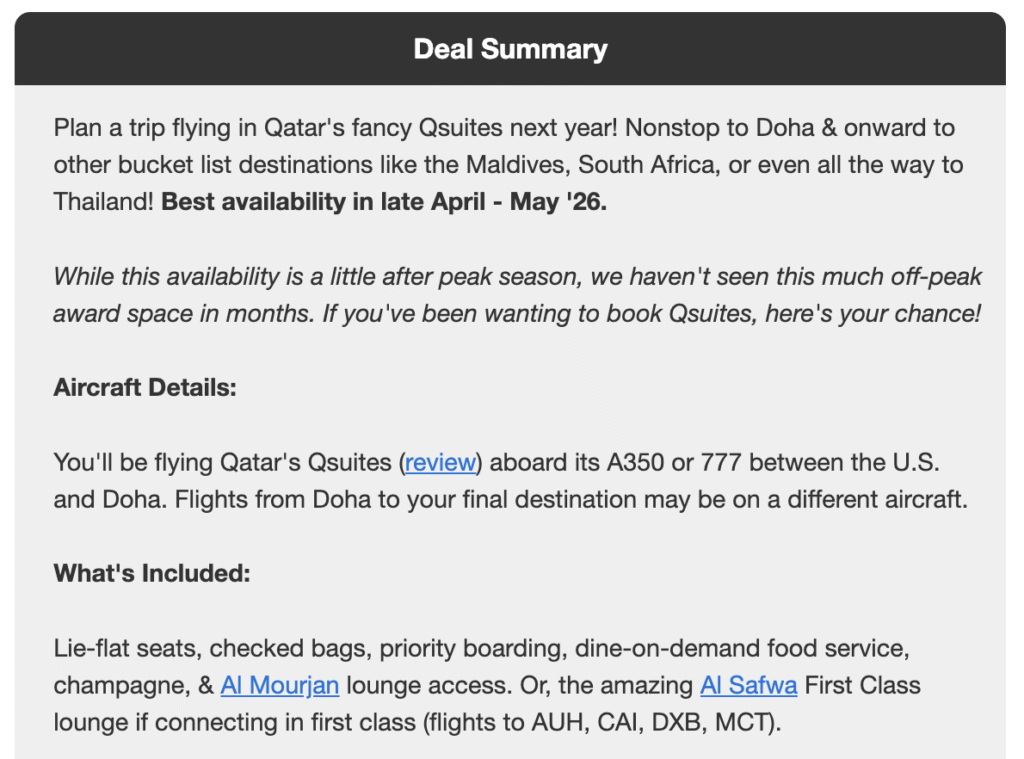
Task: Click the What's Included heading
Action: click(x=152, y=573)
